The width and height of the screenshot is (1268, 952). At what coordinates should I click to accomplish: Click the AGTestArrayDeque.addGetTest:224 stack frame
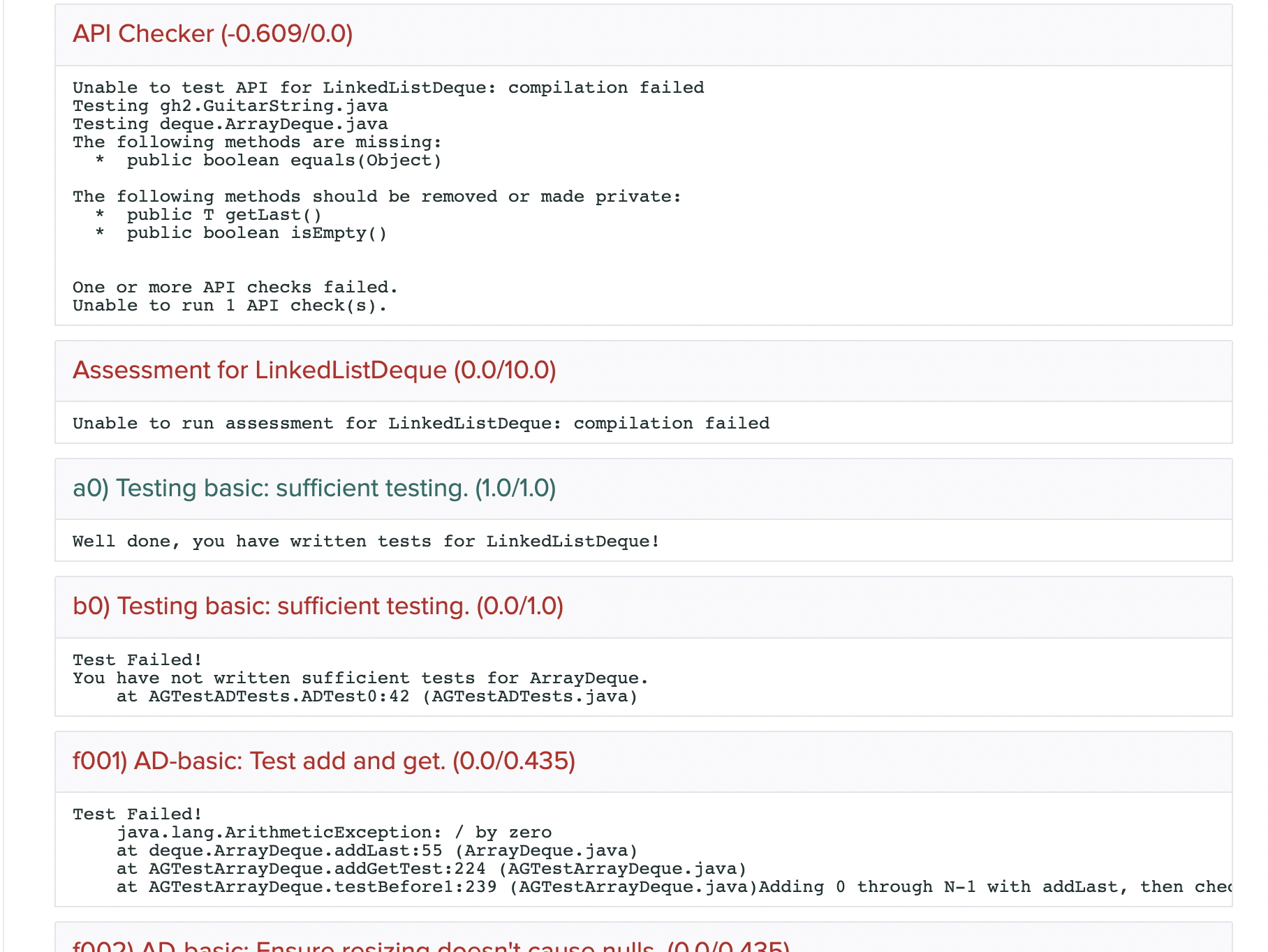[432, 869]
